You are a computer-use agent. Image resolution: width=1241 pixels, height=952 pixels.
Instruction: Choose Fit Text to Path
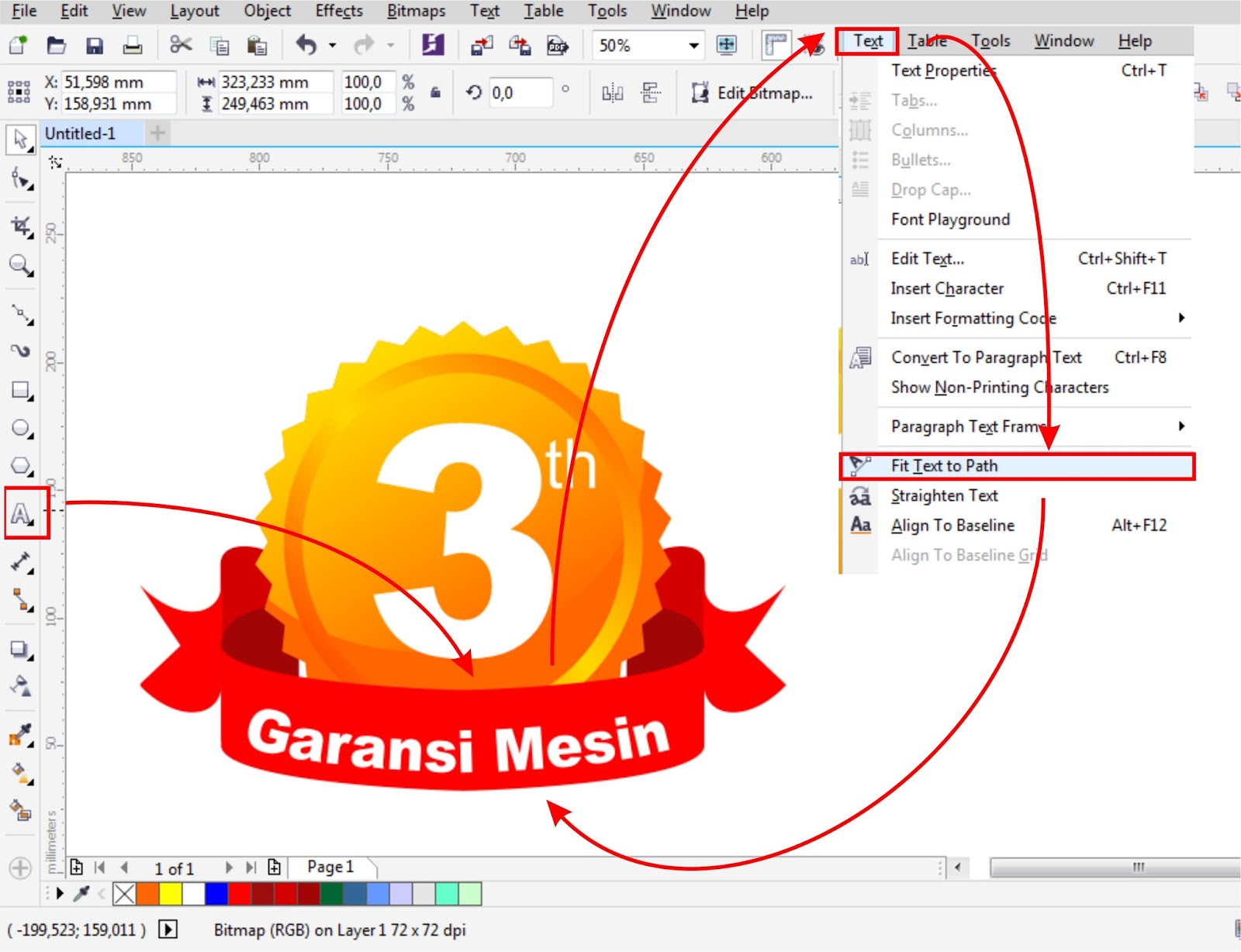(x=945, y=465)
